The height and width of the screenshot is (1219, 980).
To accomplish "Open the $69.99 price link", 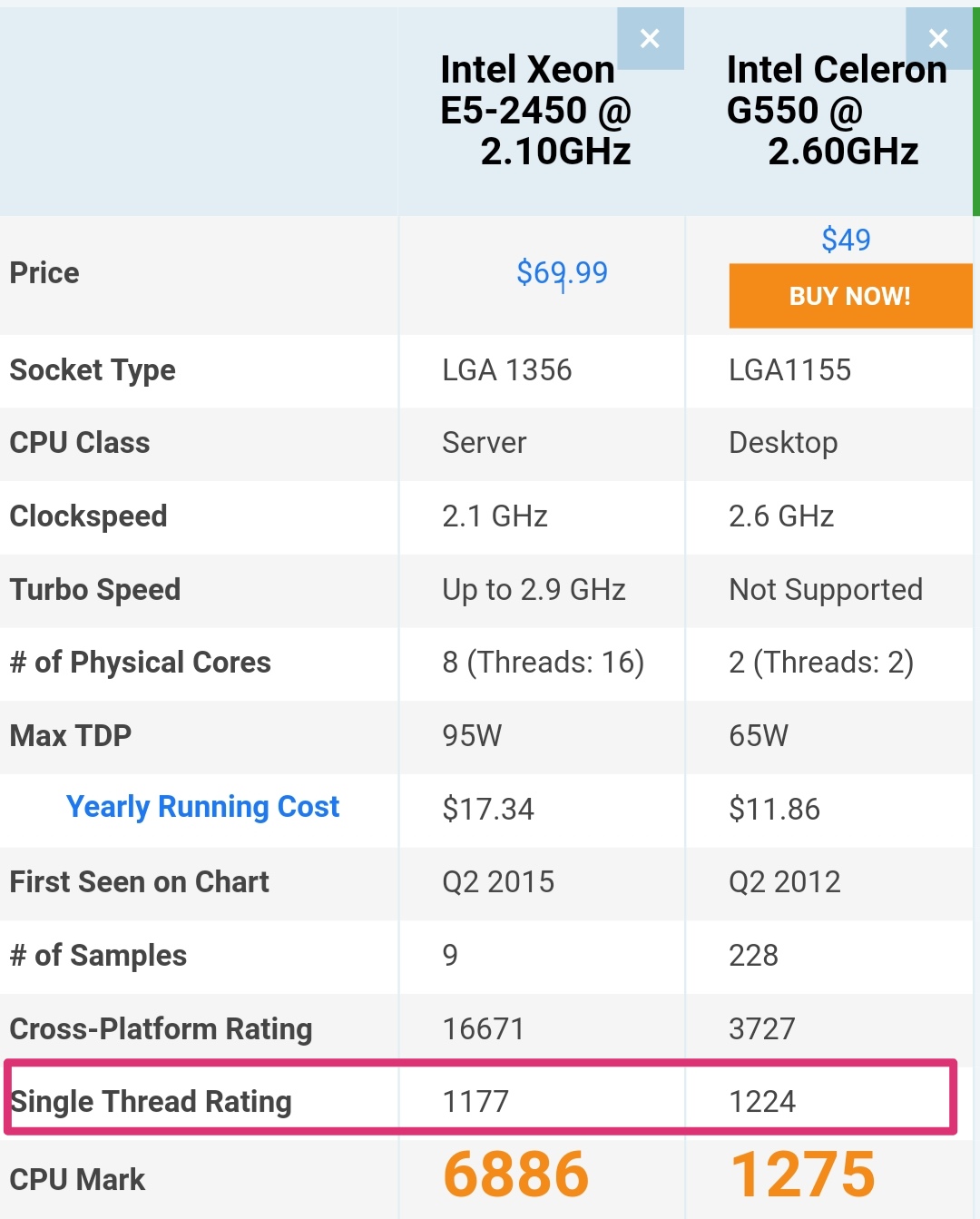I will (x=562, y=272).
